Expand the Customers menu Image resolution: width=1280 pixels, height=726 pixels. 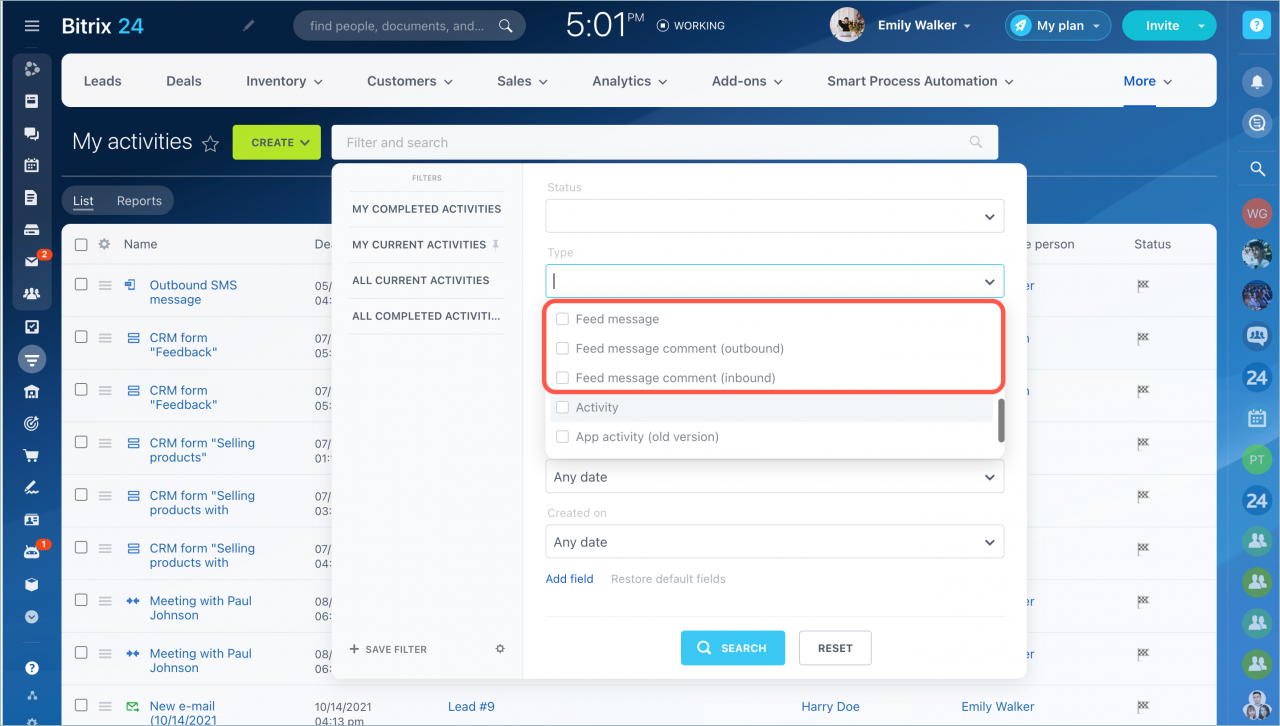tap(410, 81)
